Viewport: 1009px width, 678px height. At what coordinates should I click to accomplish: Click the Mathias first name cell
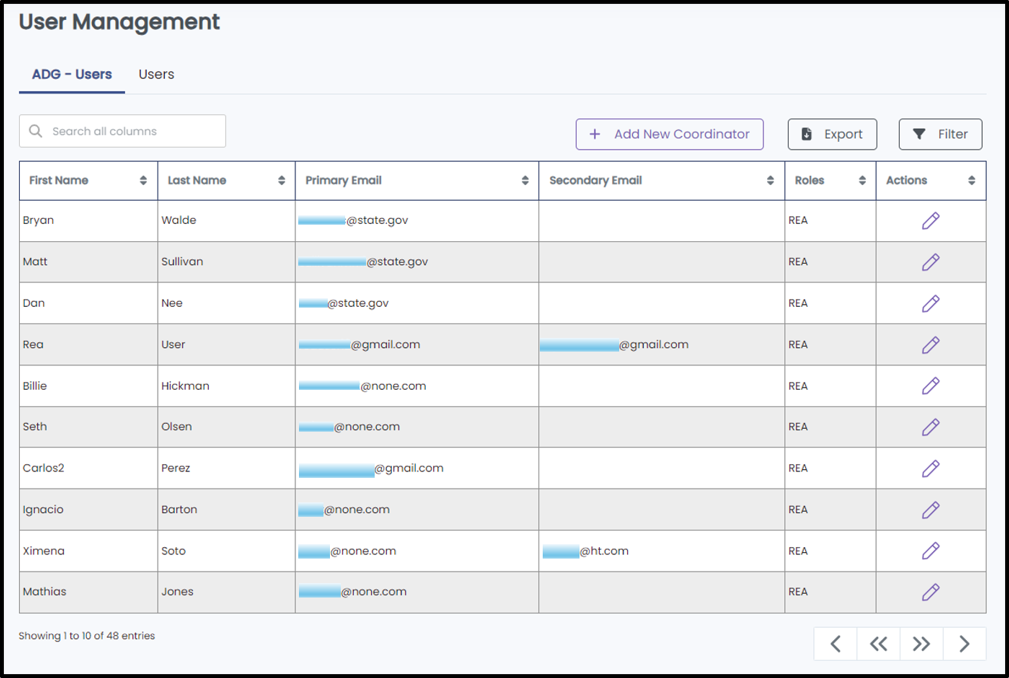coord(88,592)
